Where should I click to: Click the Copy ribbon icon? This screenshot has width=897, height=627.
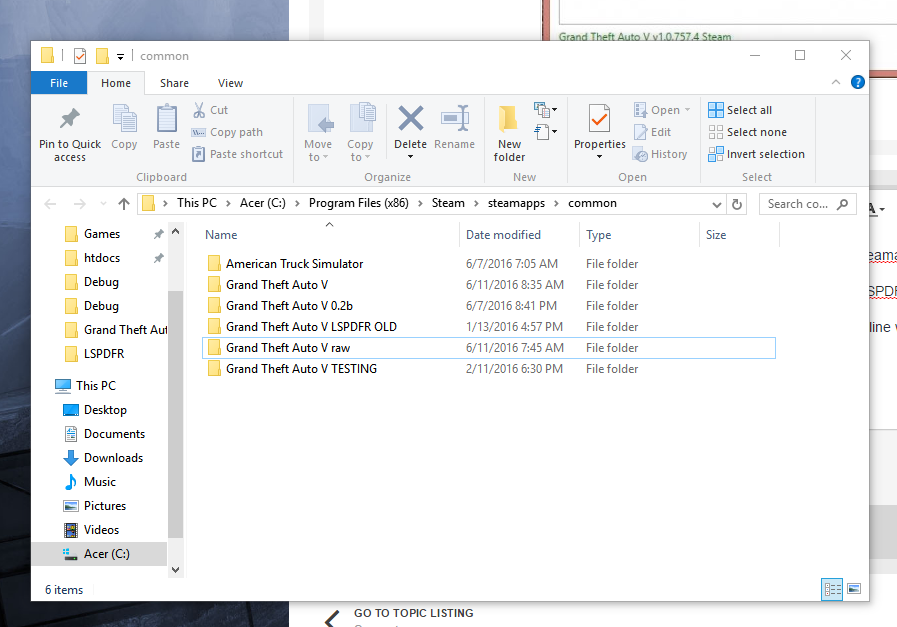[x=124, y=118]
